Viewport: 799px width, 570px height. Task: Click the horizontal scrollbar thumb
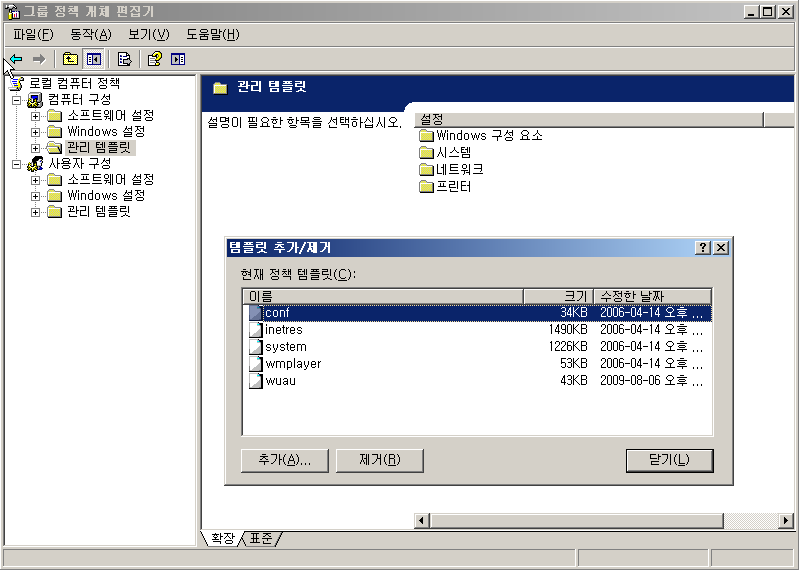pos(577,521)
